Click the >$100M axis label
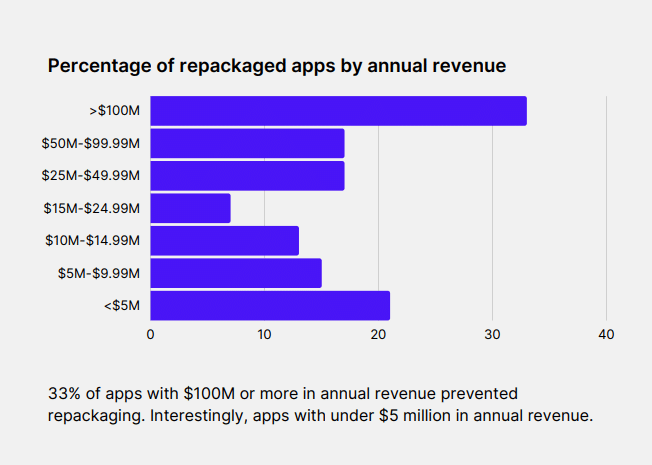This screenshot has height=465, width=652. [115, 111]
